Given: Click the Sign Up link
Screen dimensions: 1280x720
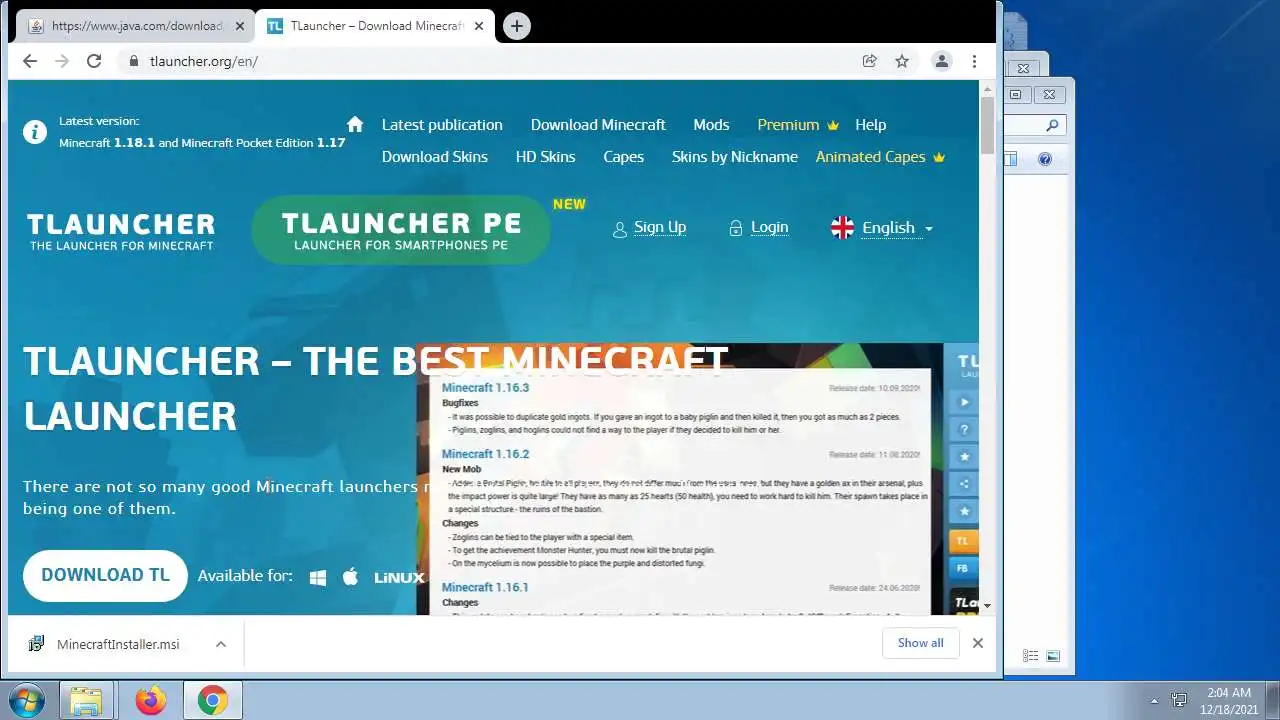Looking at the screenshot, I should 660,228.
